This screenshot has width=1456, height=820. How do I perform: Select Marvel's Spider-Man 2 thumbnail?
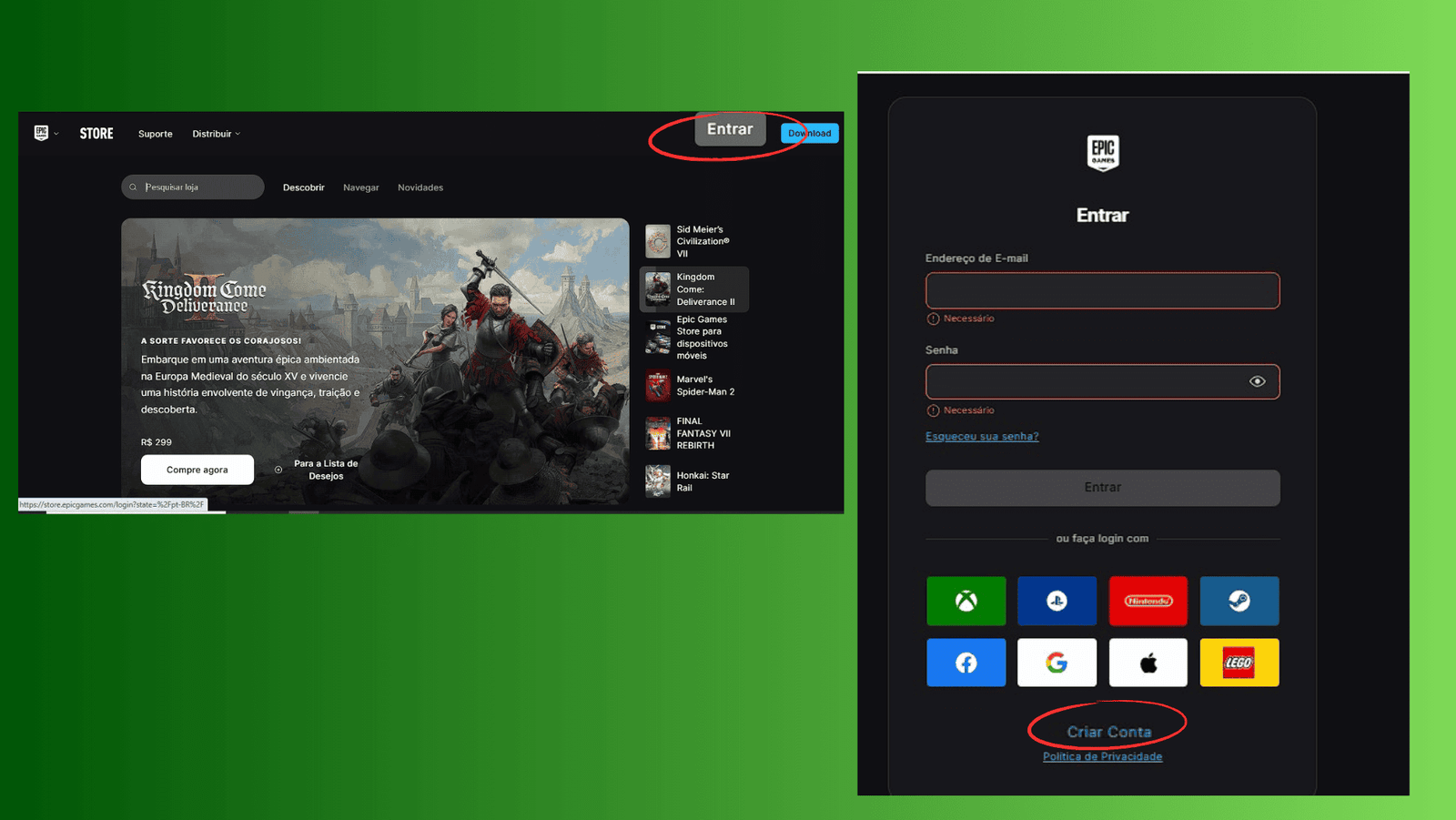click(x=658, y=386)
